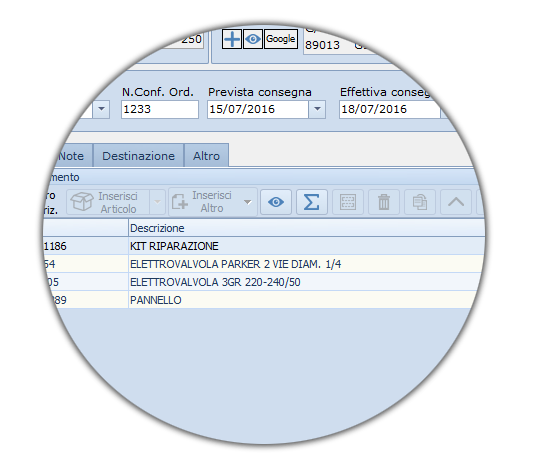Click the eye view icon in toolbar

coord(276,202)
